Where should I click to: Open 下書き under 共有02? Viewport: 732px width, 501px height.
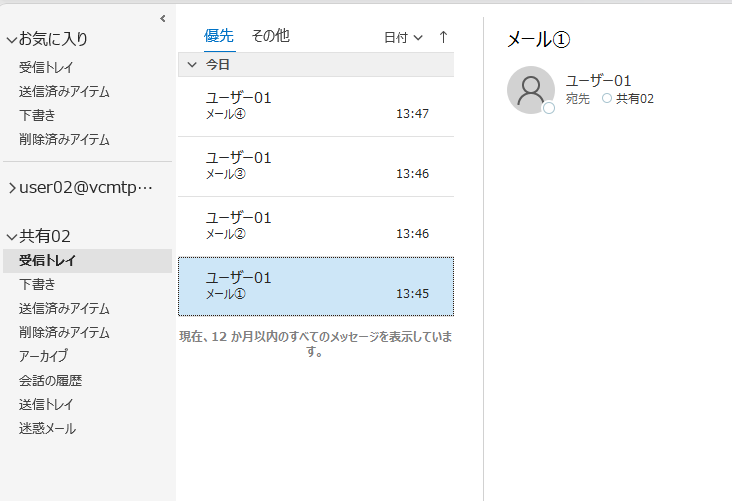37,284
